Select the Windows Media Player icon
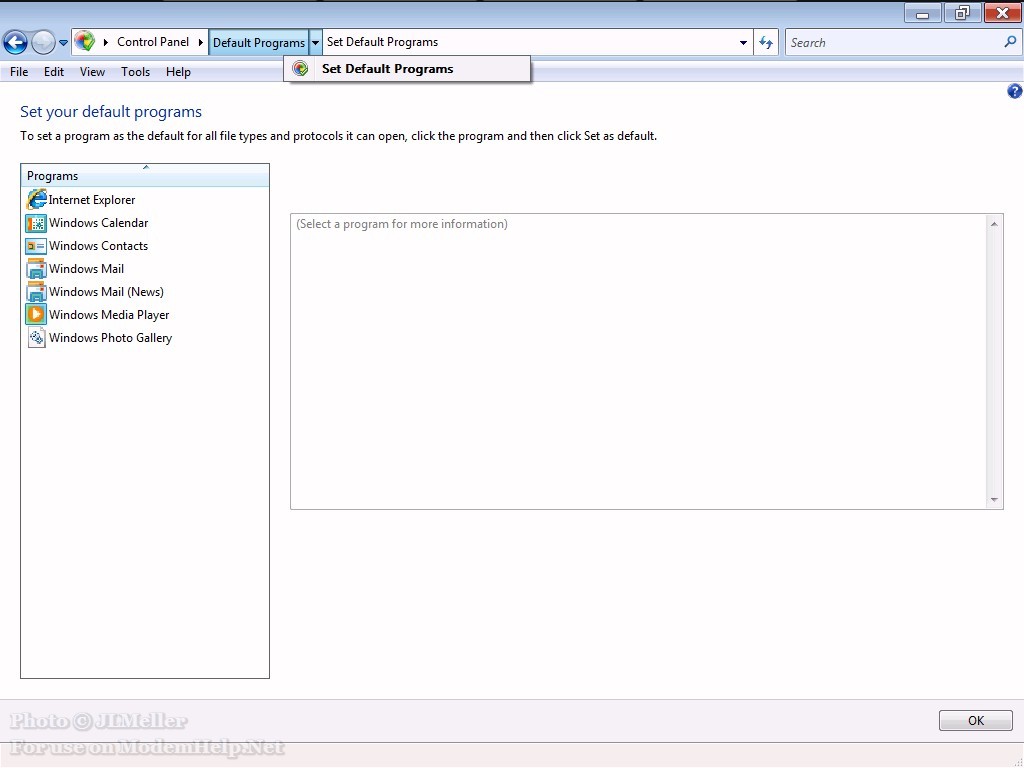The height and width of the screenshot is (768, 1024). point(36,315)
